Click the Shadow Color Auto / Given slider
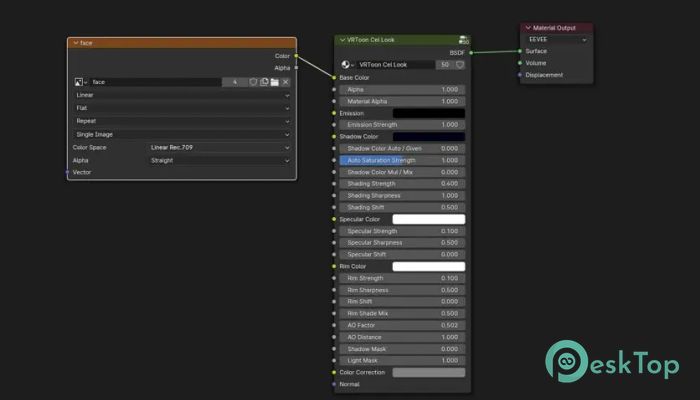This screenshot has height=400, width=700. pos(402,149)
